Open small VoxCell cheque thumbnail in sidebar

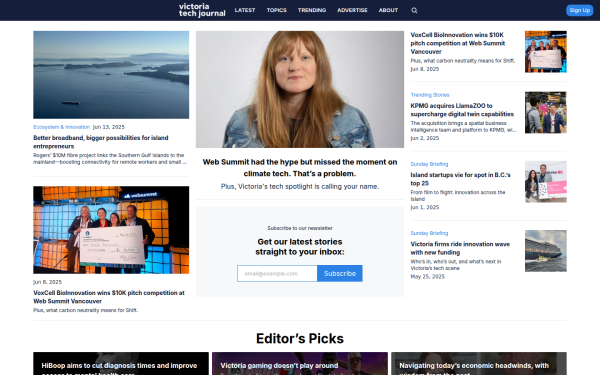pyautogui.click(x=546, y=52)
